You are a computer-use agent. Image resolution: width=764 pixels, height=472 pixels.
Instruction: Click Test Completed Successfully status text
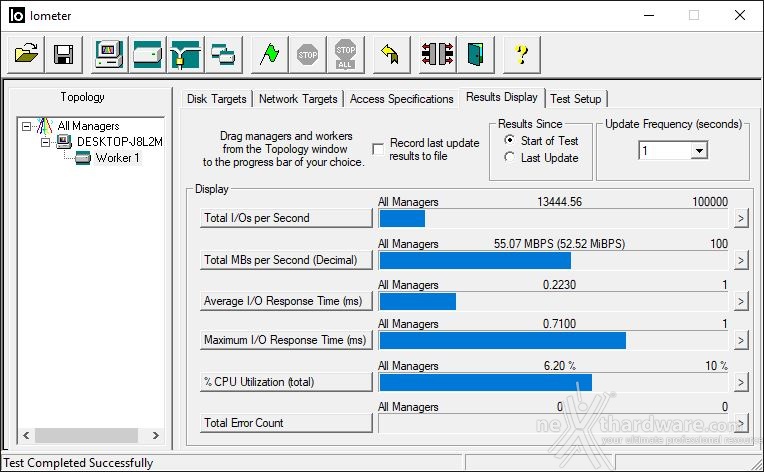78,463
